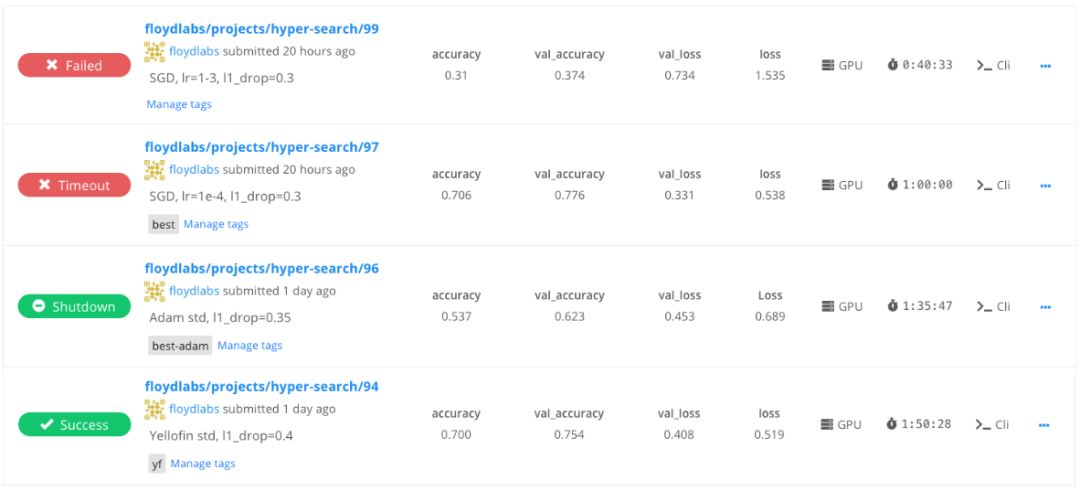Click the Timeout status badge
Screen dimensions: 1080x491
[x=74, y=185]
